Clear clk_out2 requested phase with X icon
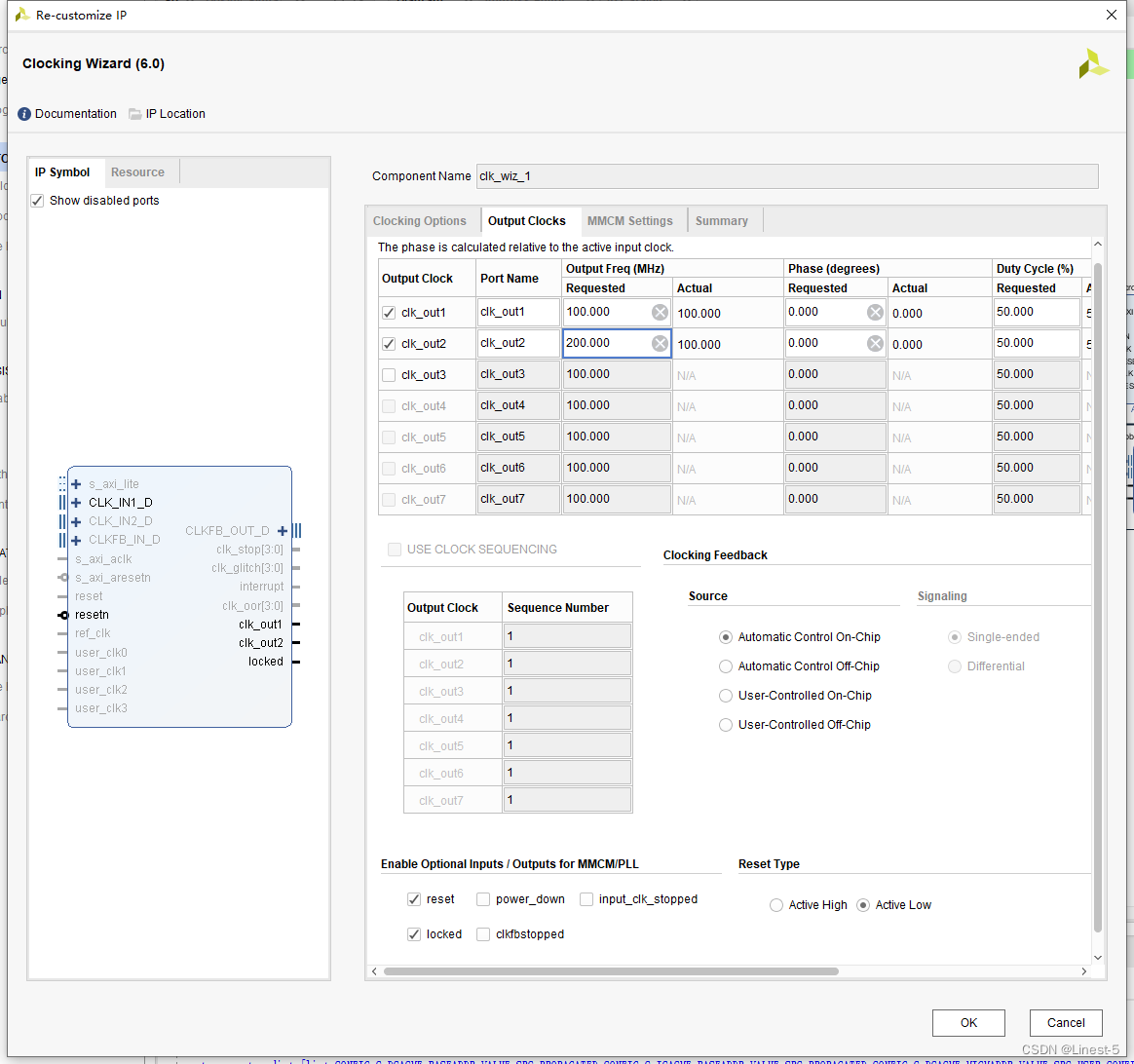Viewport: 1134px width, 1064px height. (875, 344)
